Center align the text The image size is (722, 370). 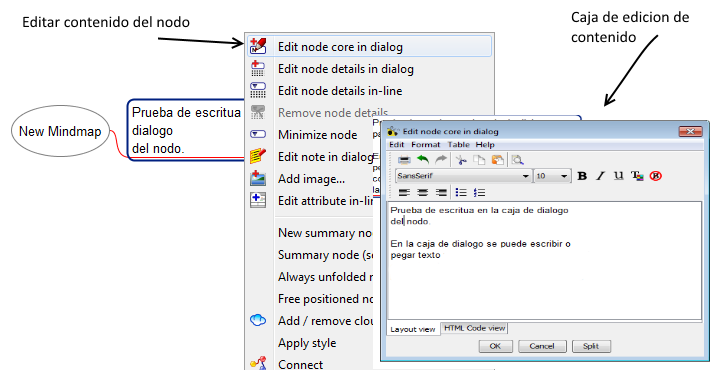[422, 192]
